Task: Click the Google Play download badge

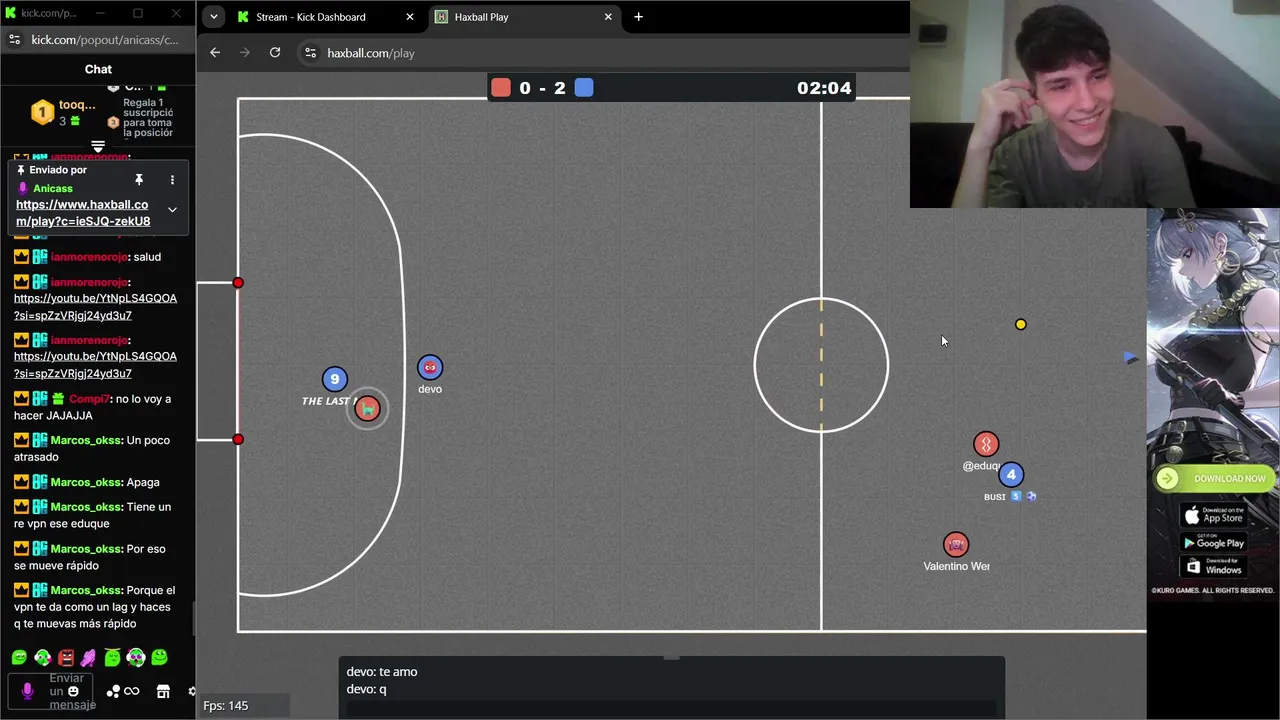Action: tap(1213, 542)
